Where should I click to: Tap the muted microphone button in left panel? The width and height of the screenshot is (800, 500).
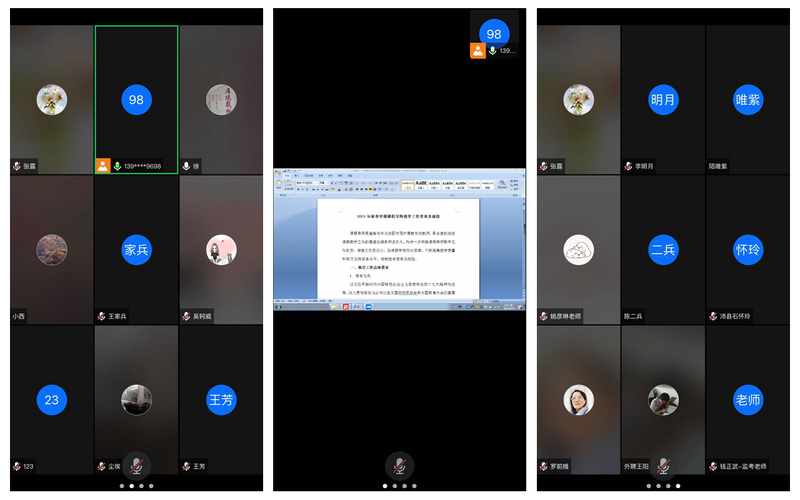click(x=136, y=464)
